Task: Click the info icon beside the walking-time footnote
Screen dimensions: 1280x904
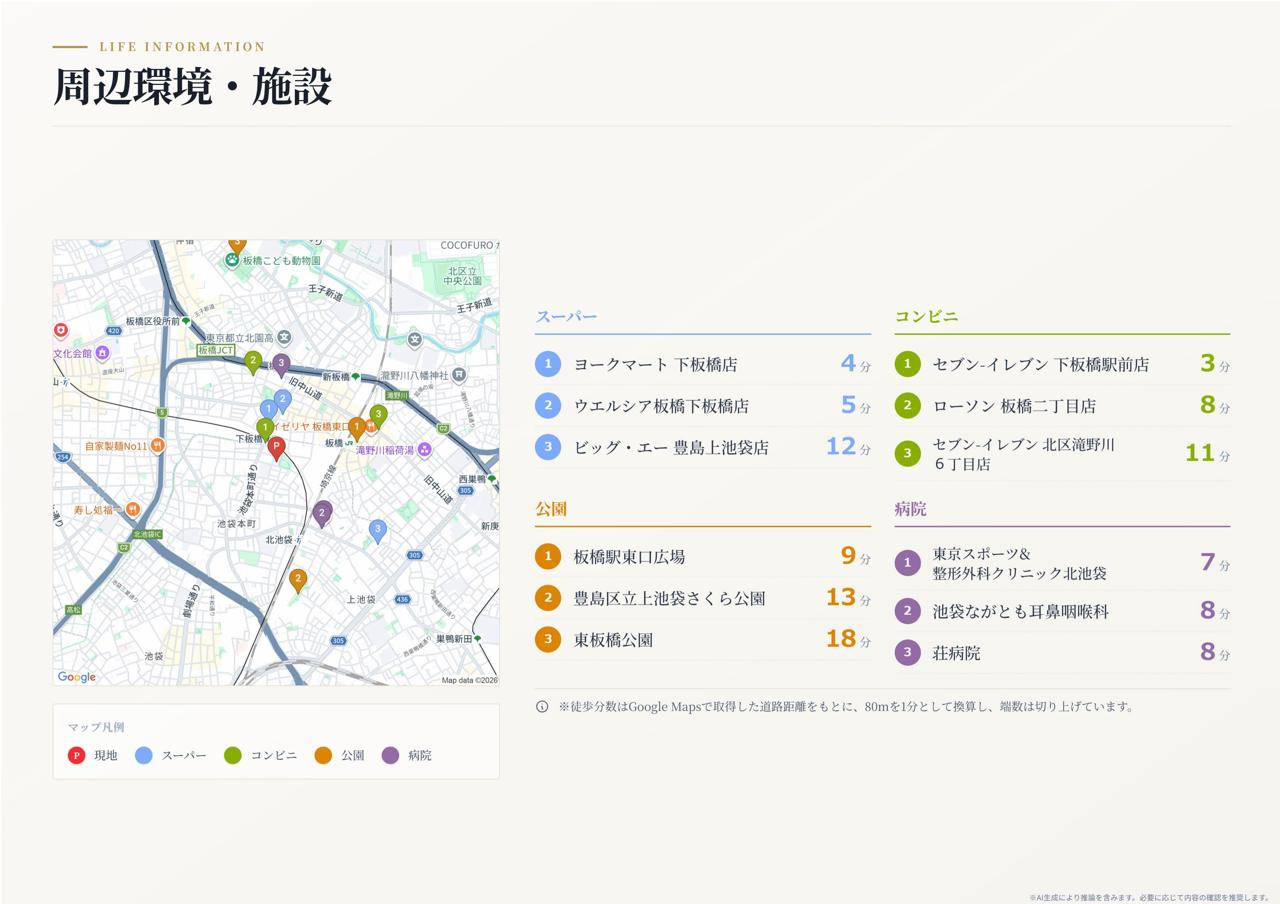Action: tap(542, 707)
